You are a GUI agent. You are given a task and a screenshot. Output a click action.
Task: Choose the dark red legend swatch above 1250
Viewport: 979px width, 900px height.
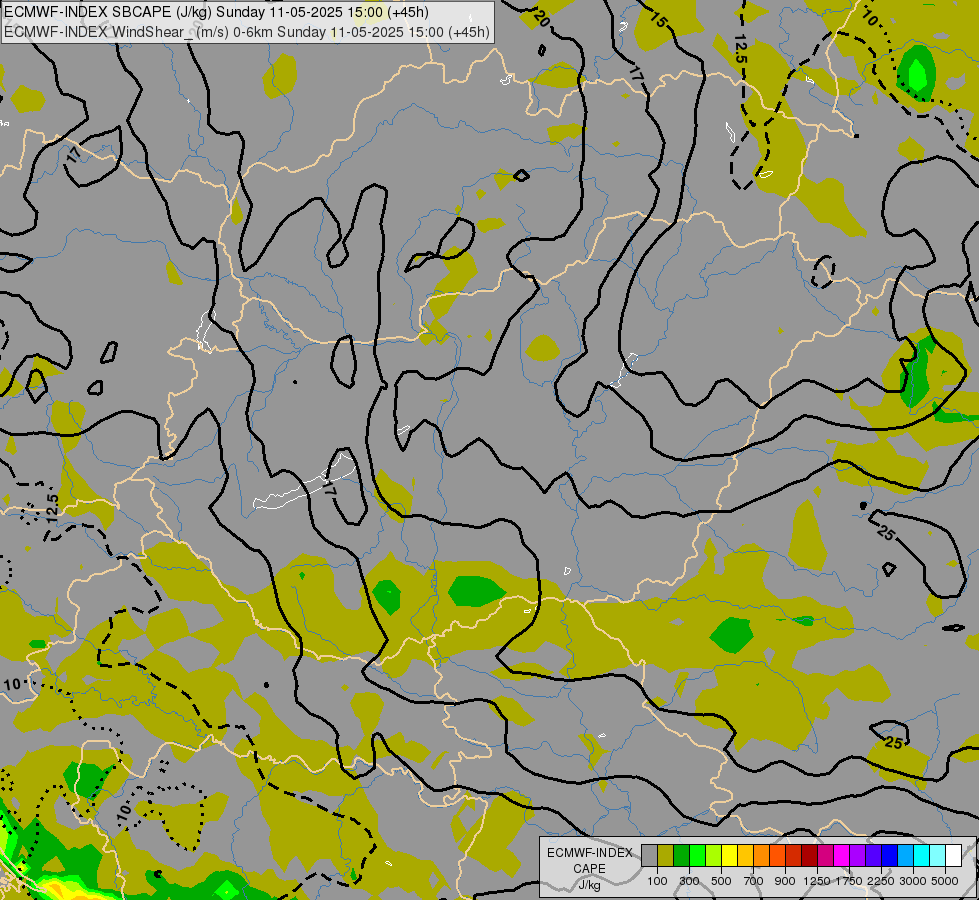click(809, 855)
